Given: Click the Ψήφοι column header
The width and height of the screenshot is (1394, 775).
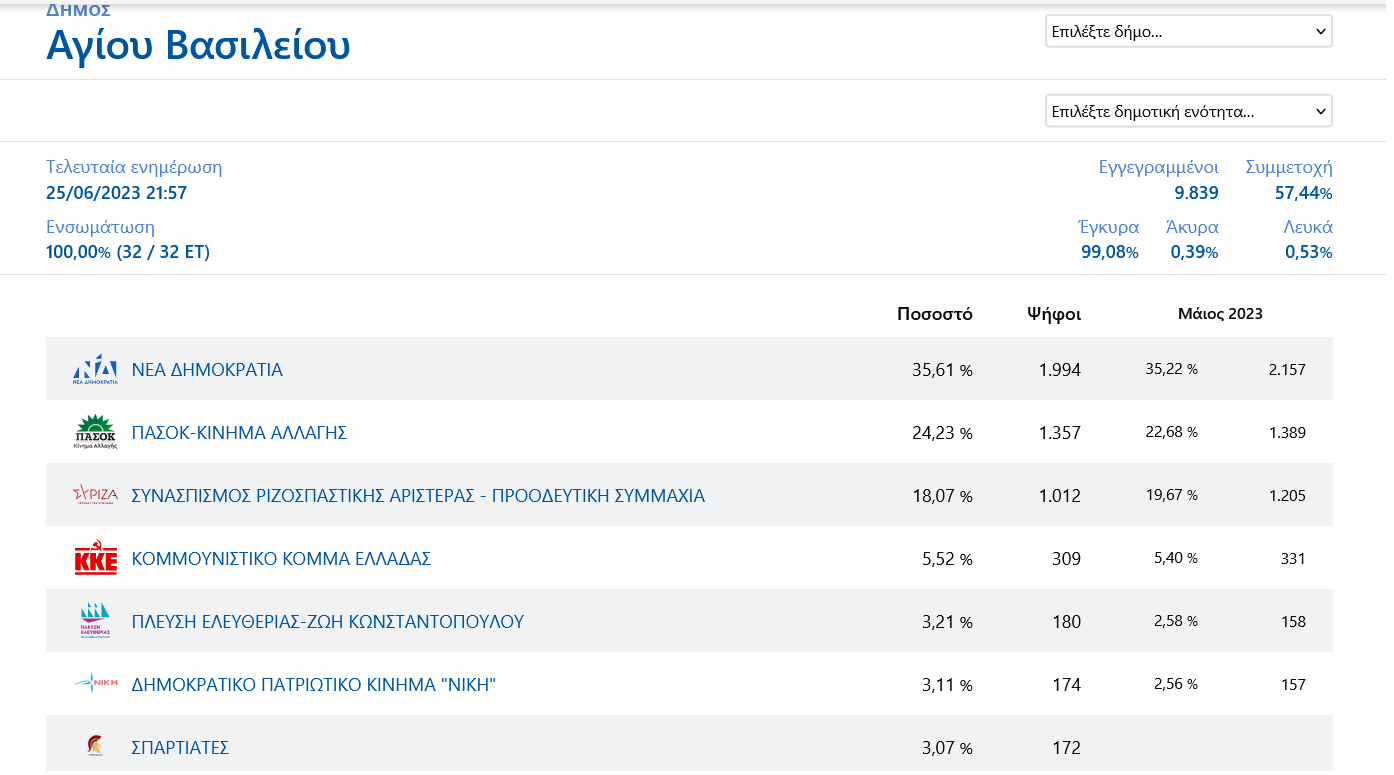Looking at the screenshot, I should (x=1053, y=314).
